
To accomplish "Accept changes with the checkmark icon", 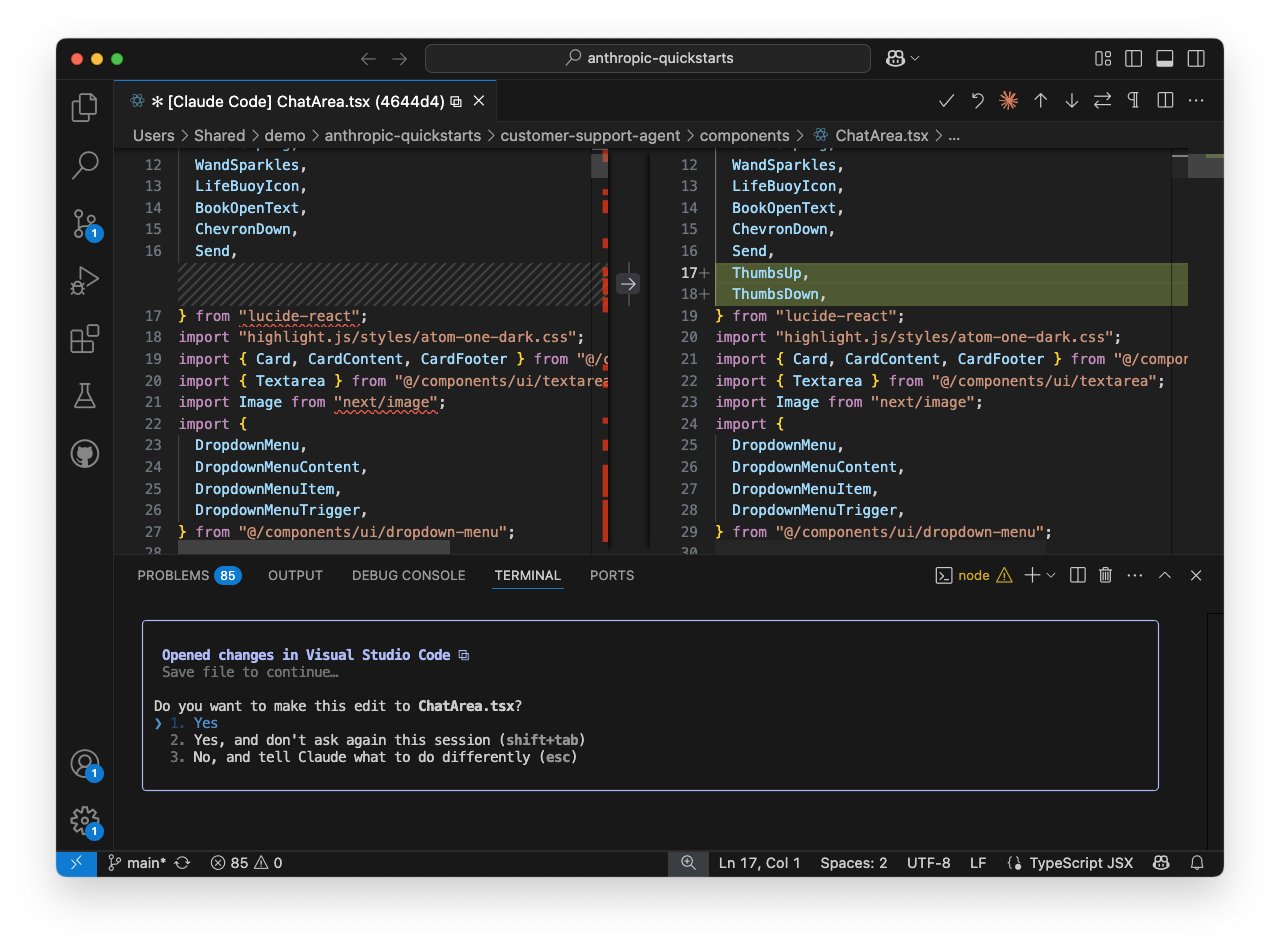I will (945, 100).
